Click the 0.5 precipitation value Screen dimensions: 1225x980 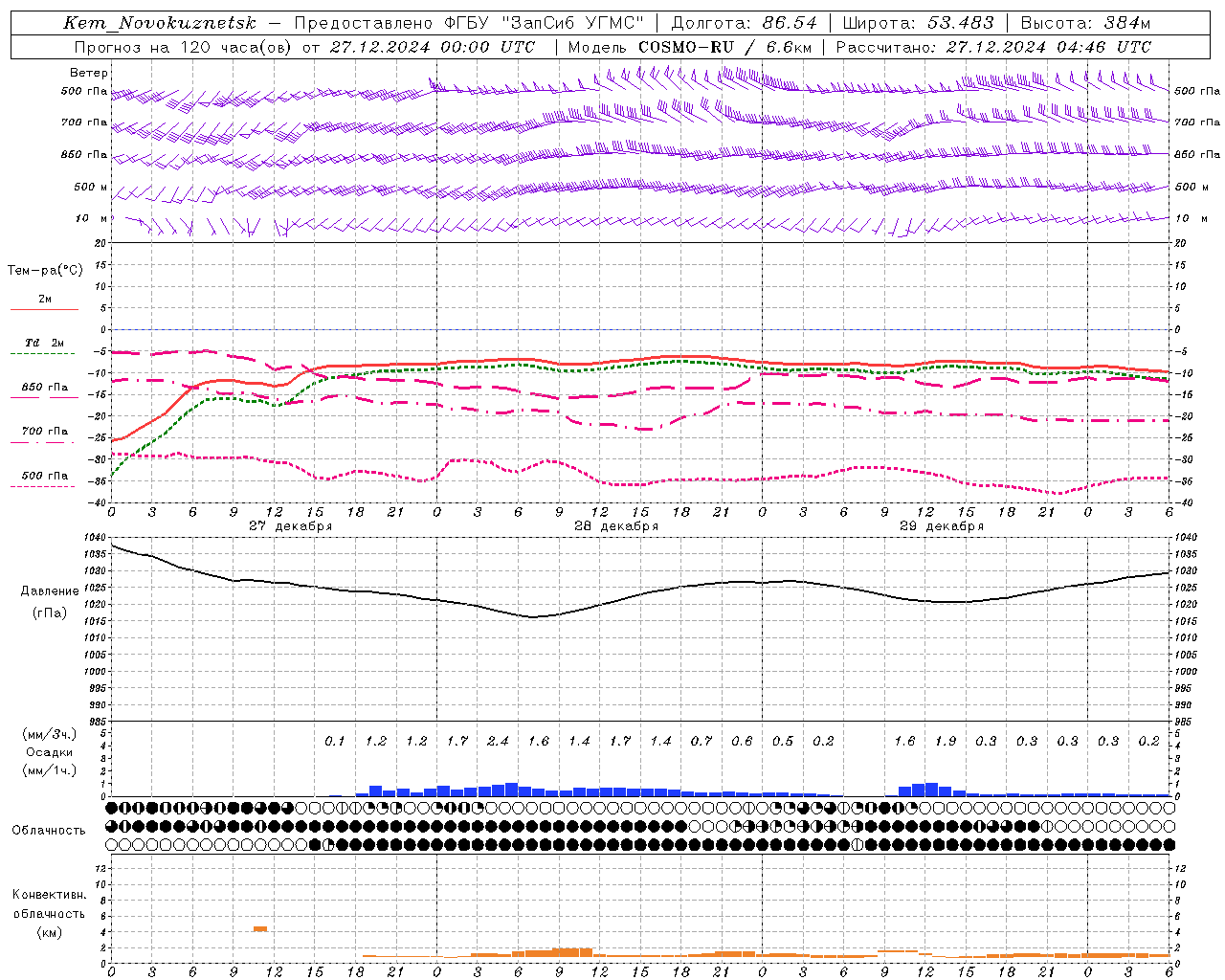click(783, 741)
